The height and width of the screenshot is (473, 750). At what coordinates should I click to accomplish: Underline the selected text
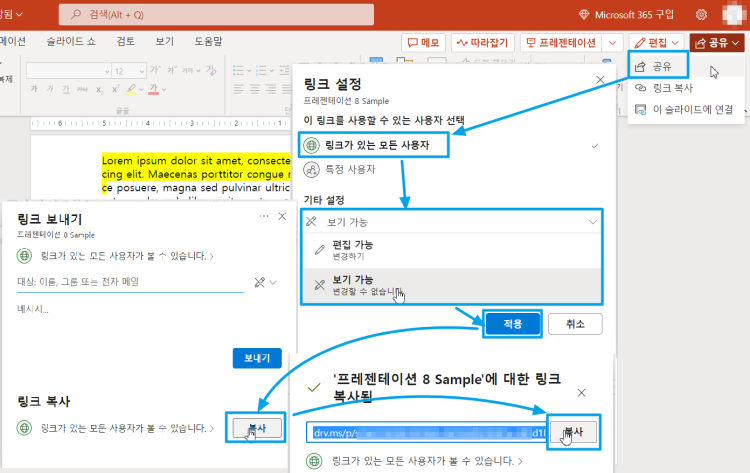(x=66, y=89)
